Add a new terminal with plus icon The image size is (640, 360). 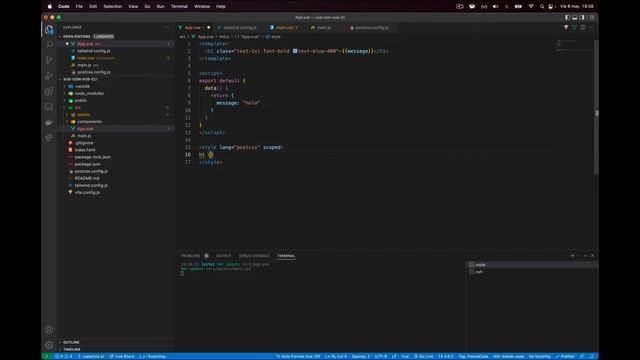572,256
